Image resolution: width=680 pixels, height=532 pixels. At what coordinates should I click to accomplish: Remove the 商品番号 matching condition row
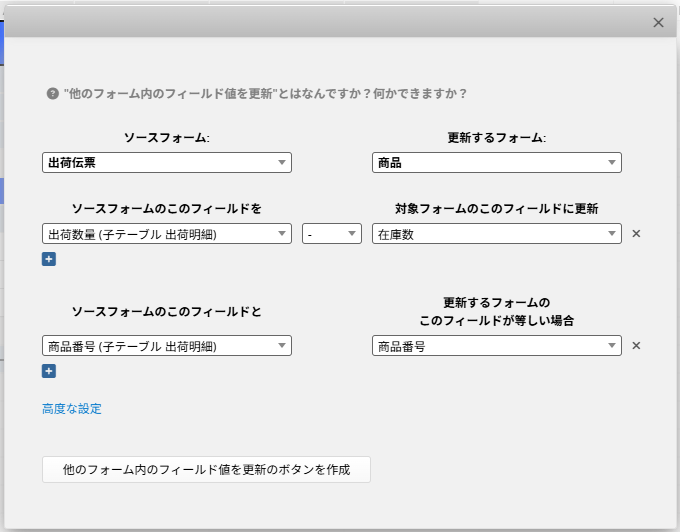coord(636,346)
